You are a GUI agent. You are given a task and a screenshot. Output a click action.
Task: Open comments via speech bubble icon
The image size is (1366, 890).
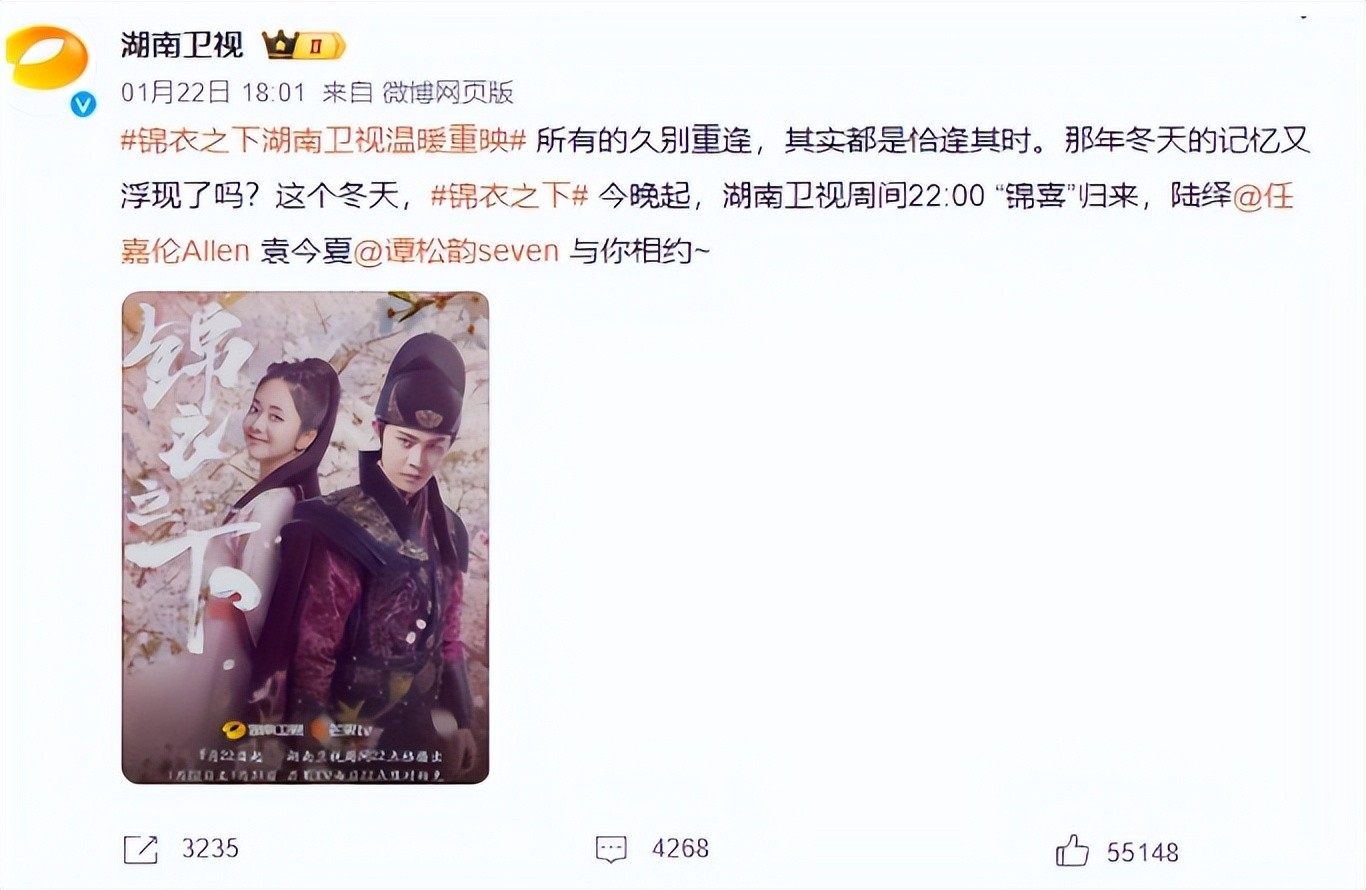click(611, 849)
